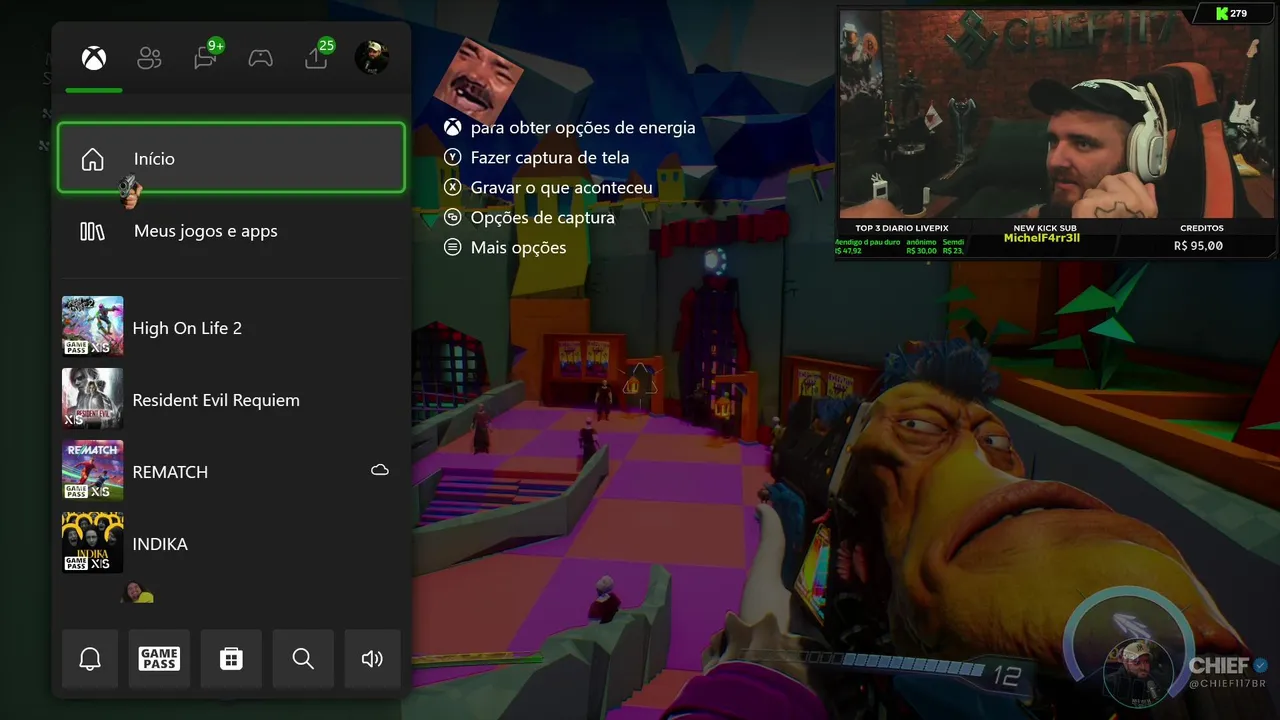Click the 'NEW KICK SUB' label
The width and height of the screenshot is (1280, 720).
[1044, 228]
